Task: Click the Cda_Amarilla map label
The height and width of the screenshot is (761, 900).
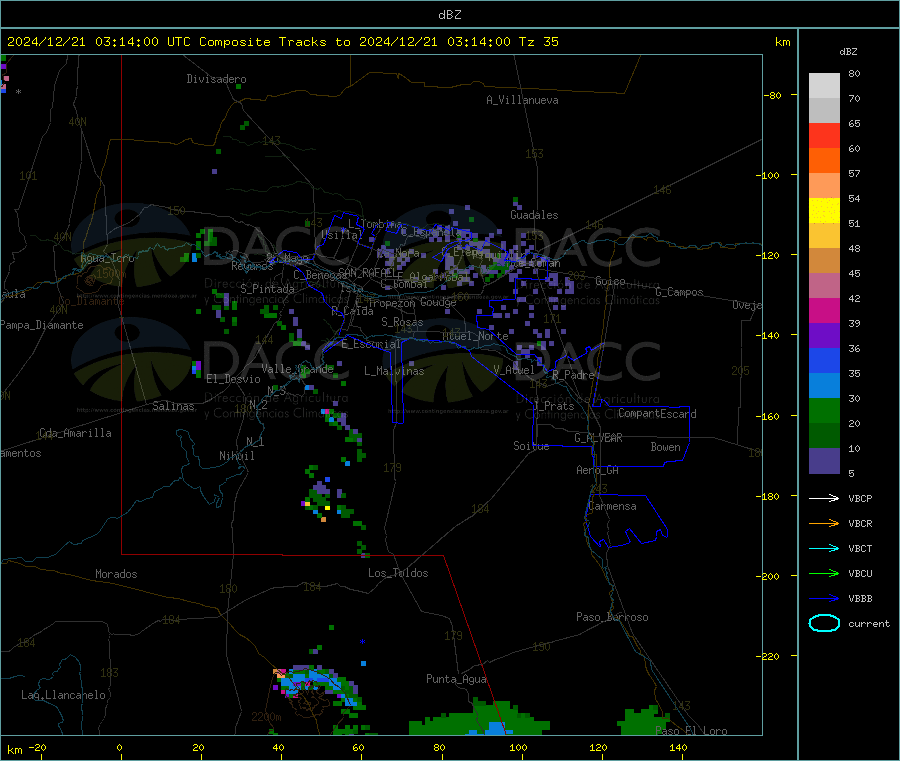Action: (75, 433)
